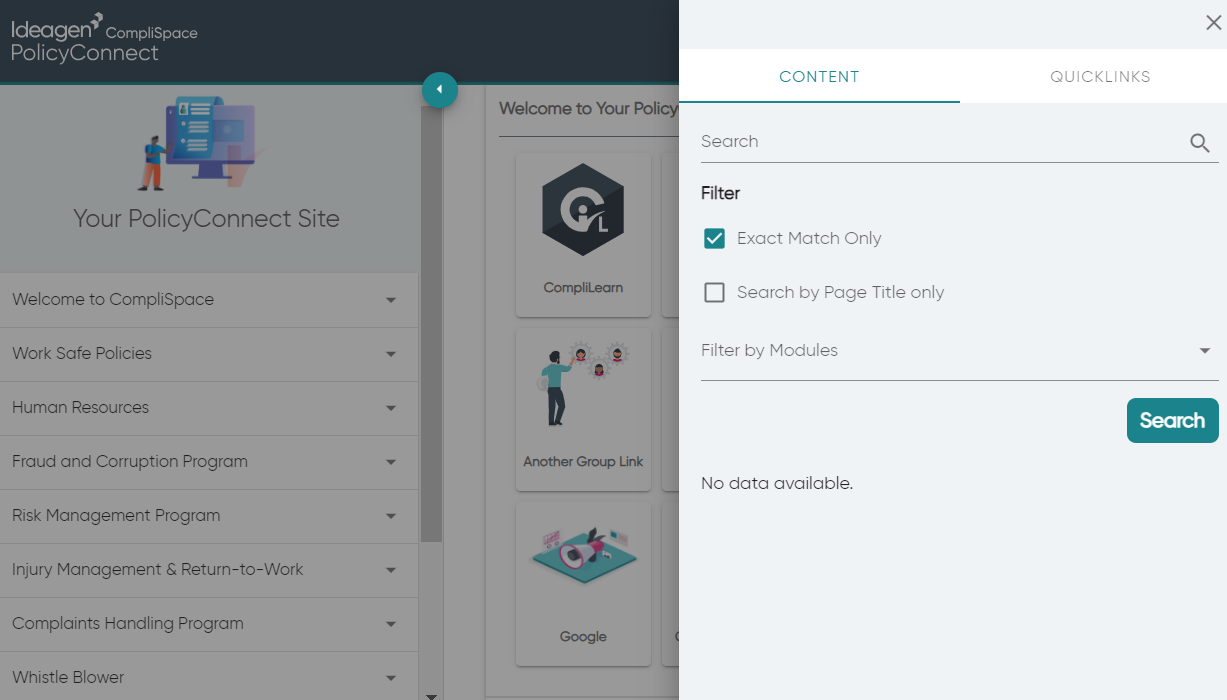Open the Google megaphone tile
Image resolution: width=1227 pixels, height=700 pixels.
(x=583, y=584)
